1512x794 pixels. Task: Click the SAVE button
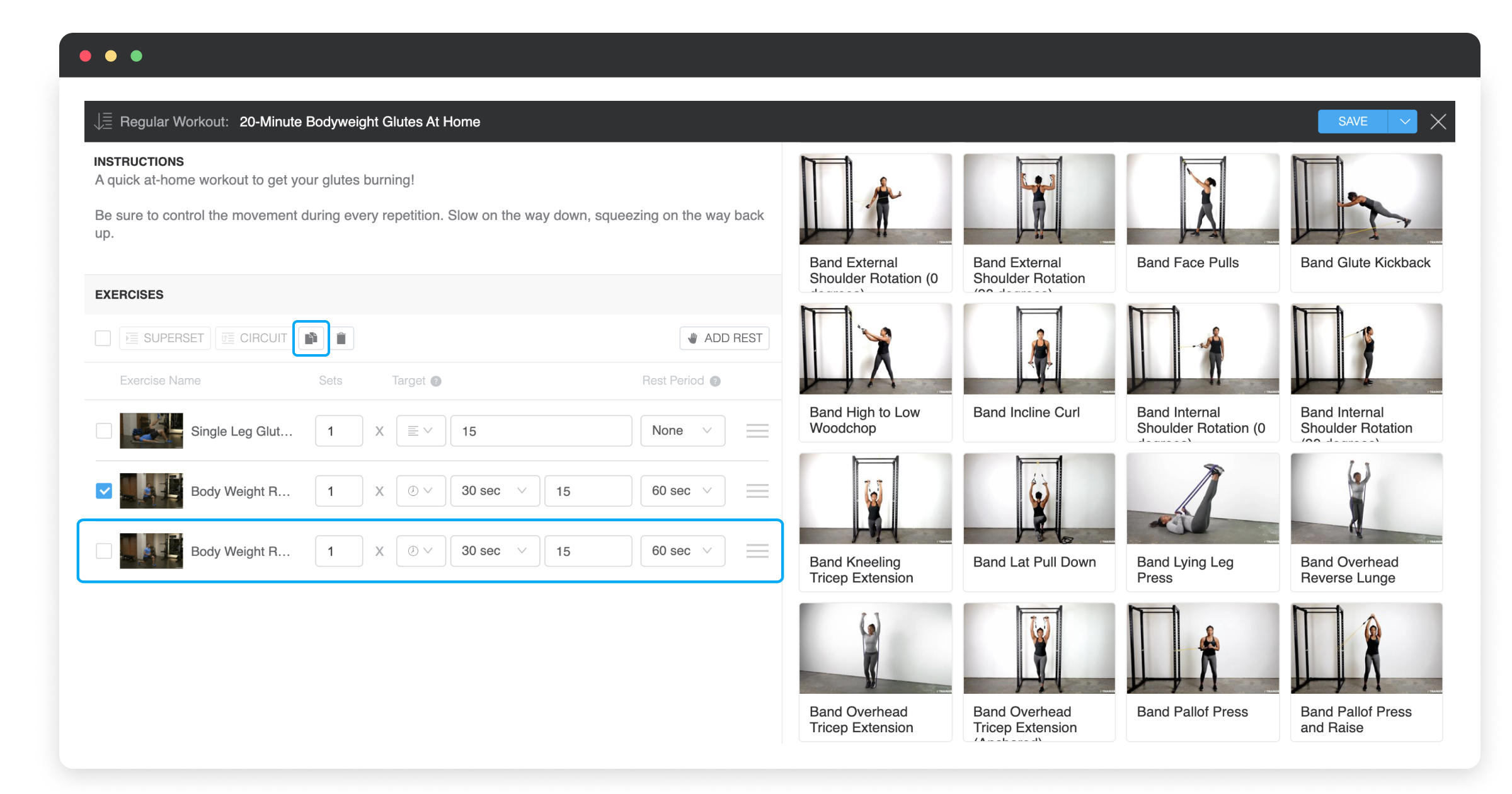[1352, 122]
